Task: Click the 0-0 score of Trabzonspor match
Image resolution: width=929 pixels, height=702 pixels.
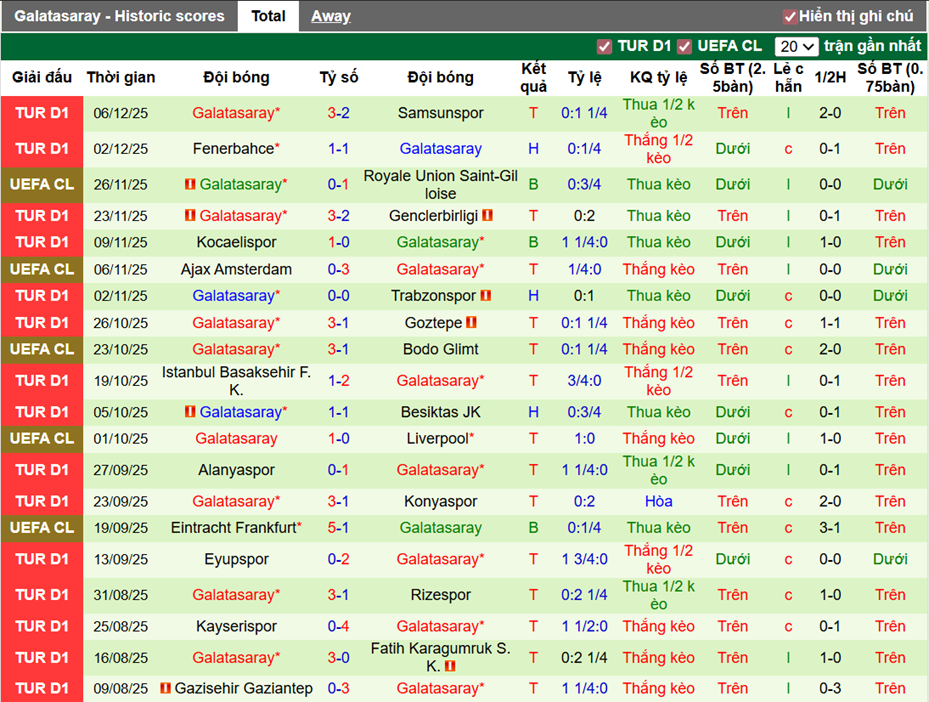Action: pos(338,295)
